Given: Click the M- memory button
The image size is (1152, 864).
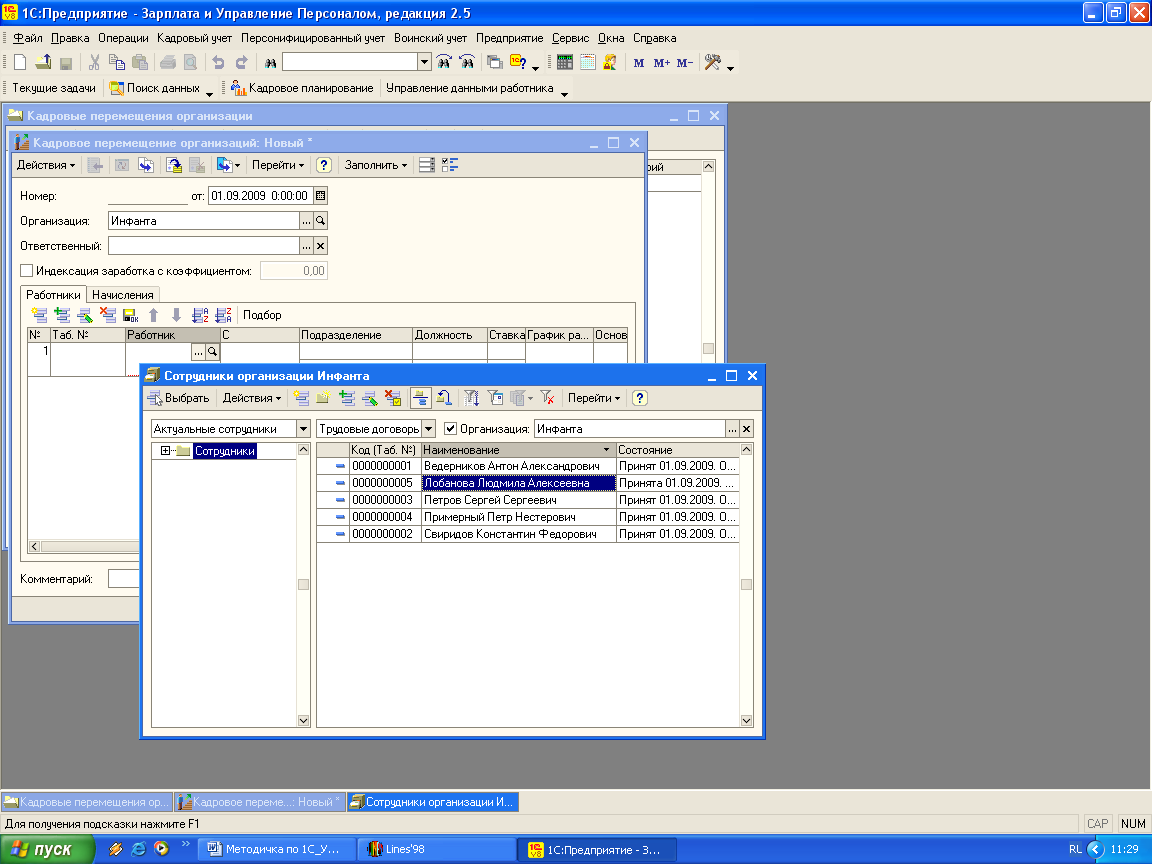Looking at the screenshot, I should click(685, 62).
